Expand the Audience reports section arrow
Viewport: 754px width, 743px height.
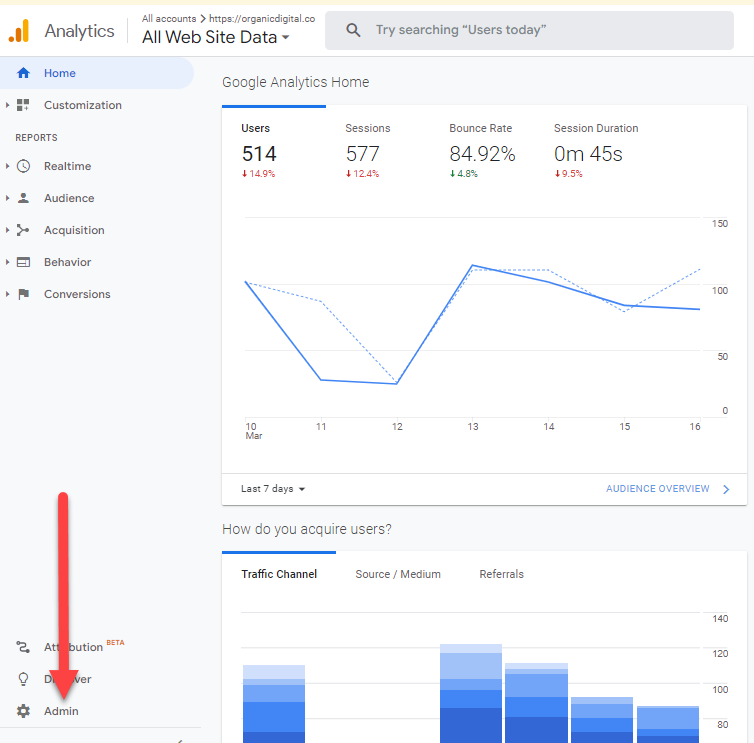click(8, 198)
